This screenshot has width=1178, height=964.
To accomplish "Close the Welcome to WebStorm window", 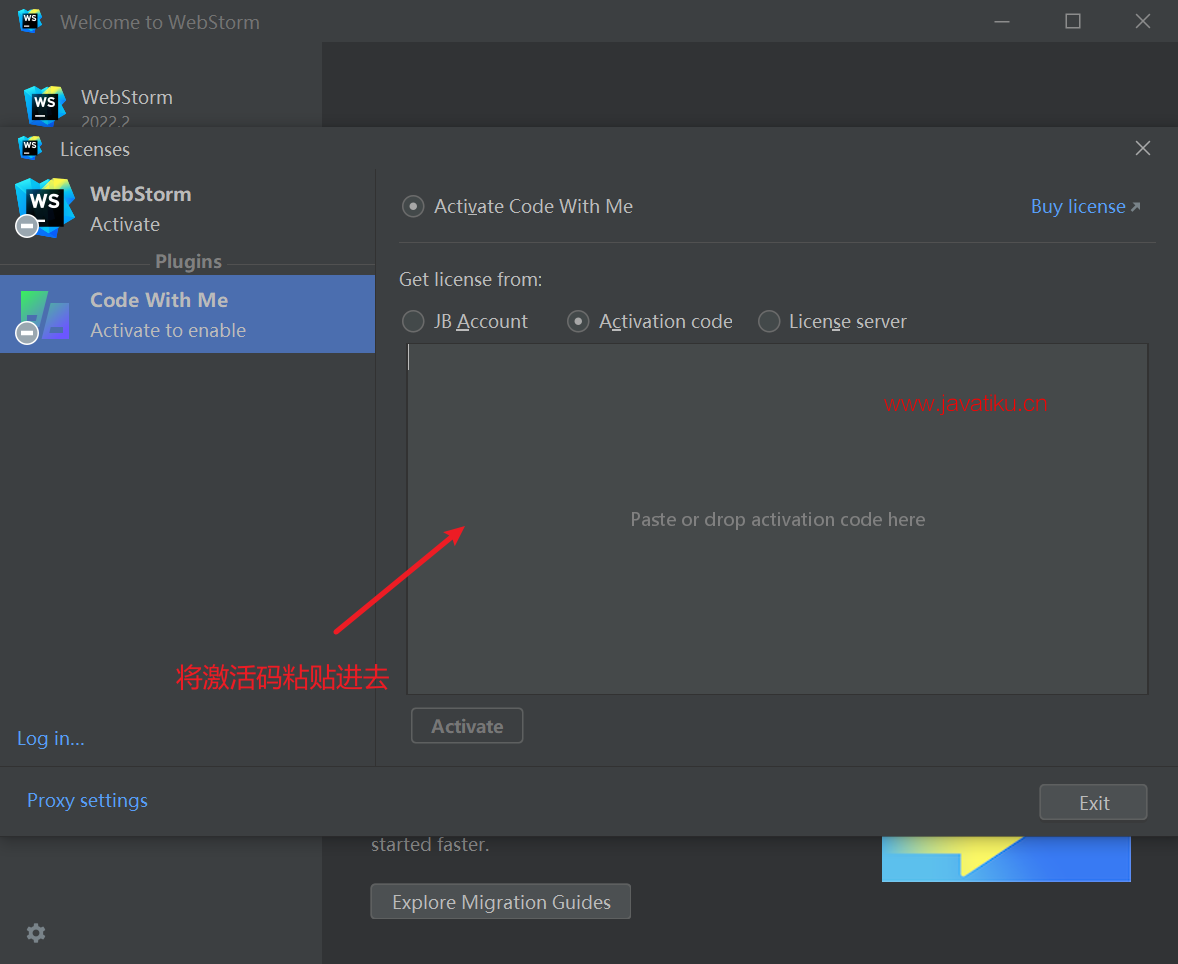I will pyautogui.click(x=1143, y=21).
